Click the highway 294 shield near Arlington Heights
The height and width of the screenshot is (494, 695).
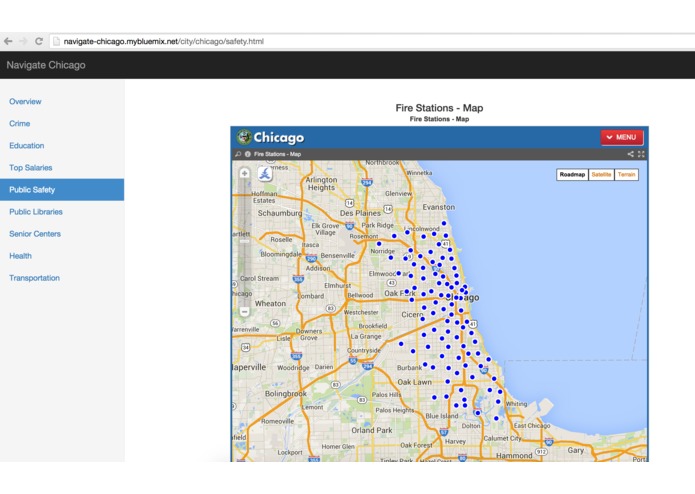point(367,182)
